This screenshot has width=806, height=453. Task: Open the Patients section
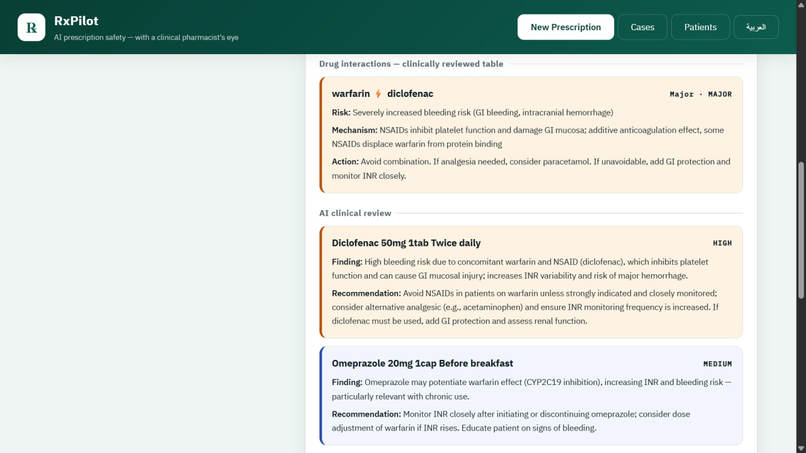click(x=700, y=27)
